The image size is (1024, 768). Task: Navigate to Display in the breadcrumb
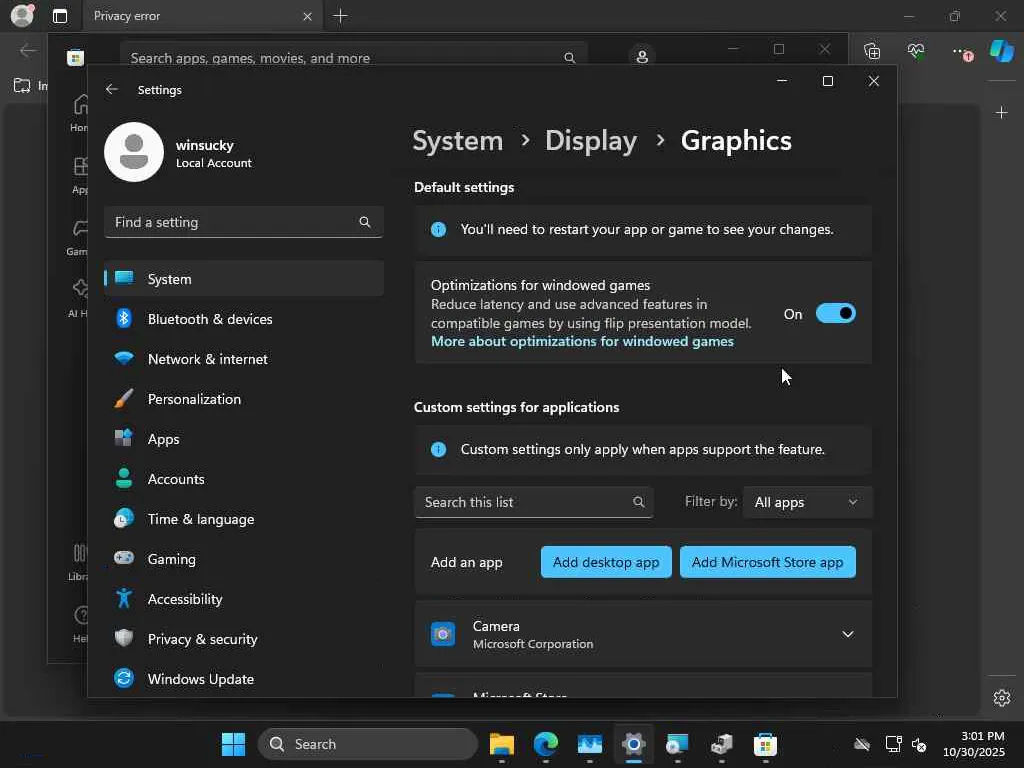pos(590,141)
